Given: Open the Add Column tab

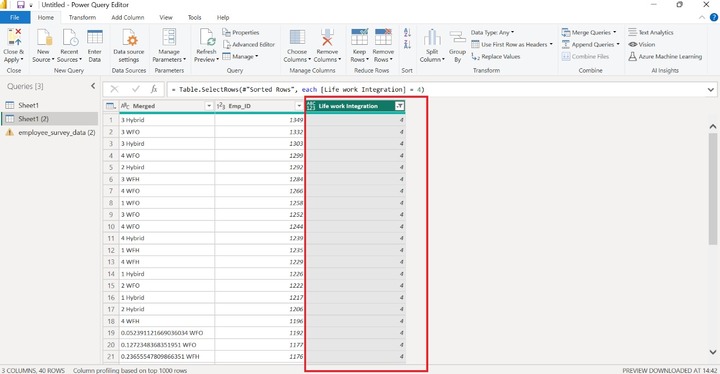Looking at the screenshot, I should pos(128,17).
